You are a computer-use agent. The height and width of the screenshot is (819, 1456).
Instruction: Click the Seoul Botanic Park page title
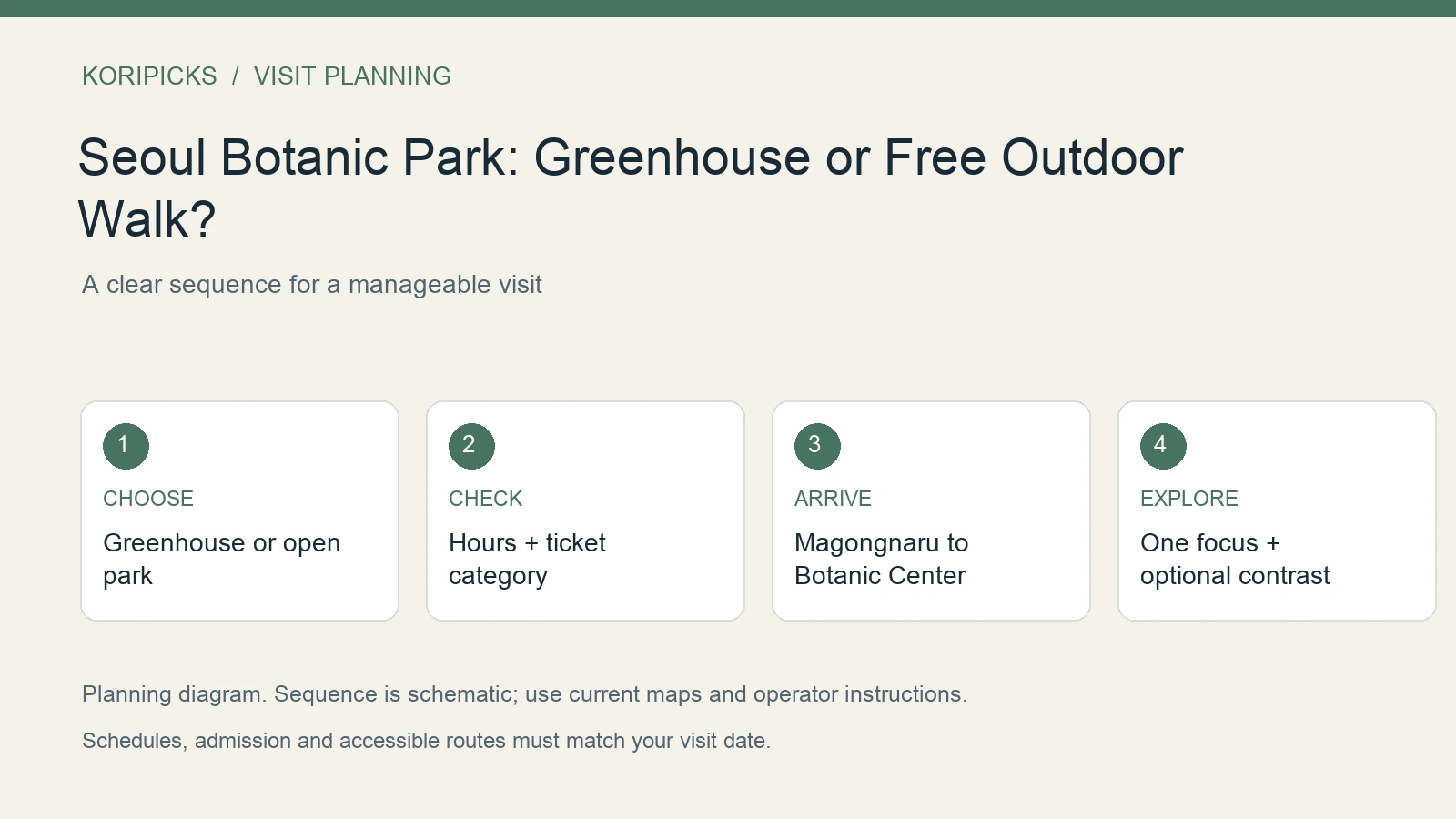tap(631, 187)
